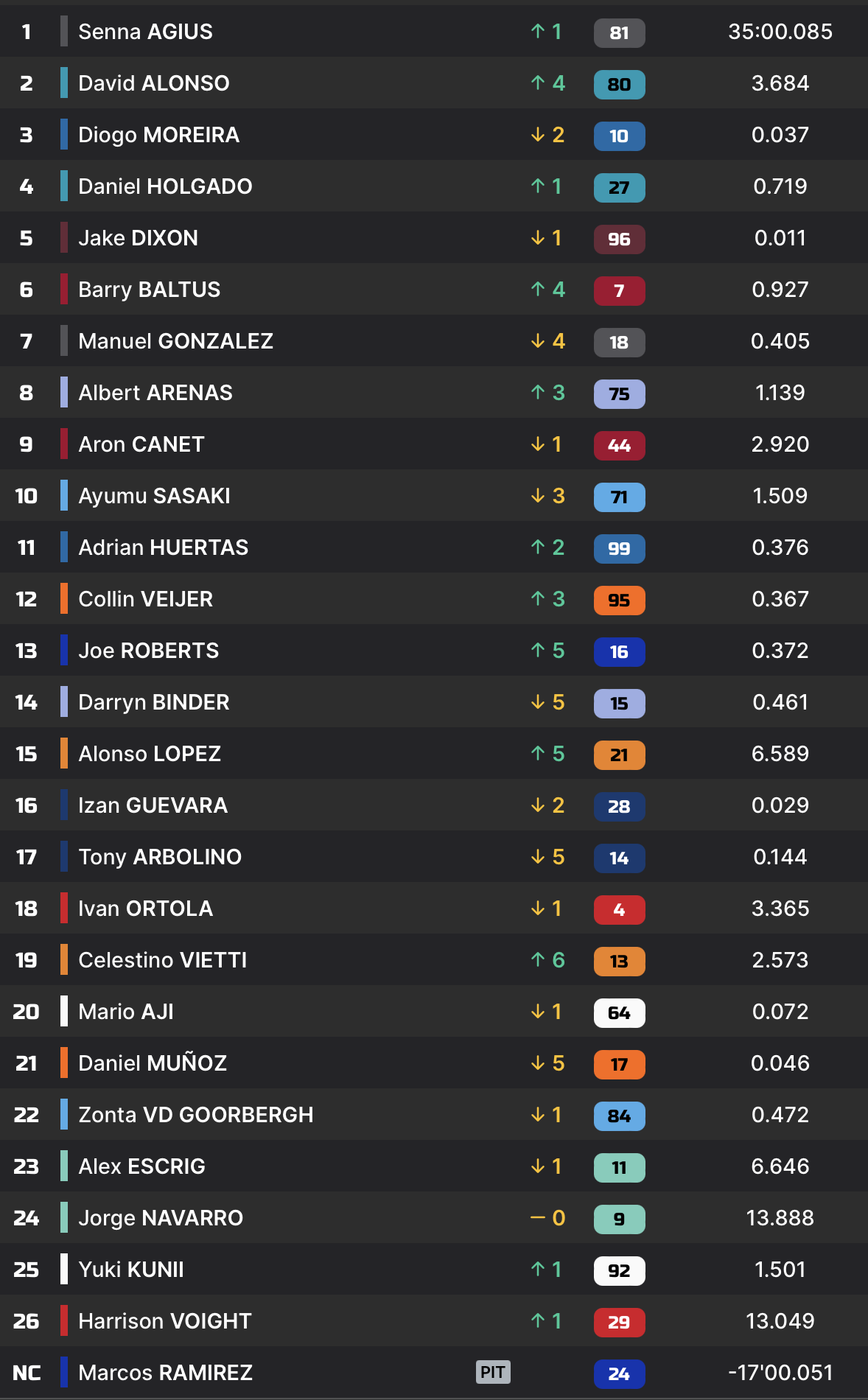The image size is (868, 1400).
Task: Click the down arrow beside Manuel Gonzalez
Action: [538, 340]
